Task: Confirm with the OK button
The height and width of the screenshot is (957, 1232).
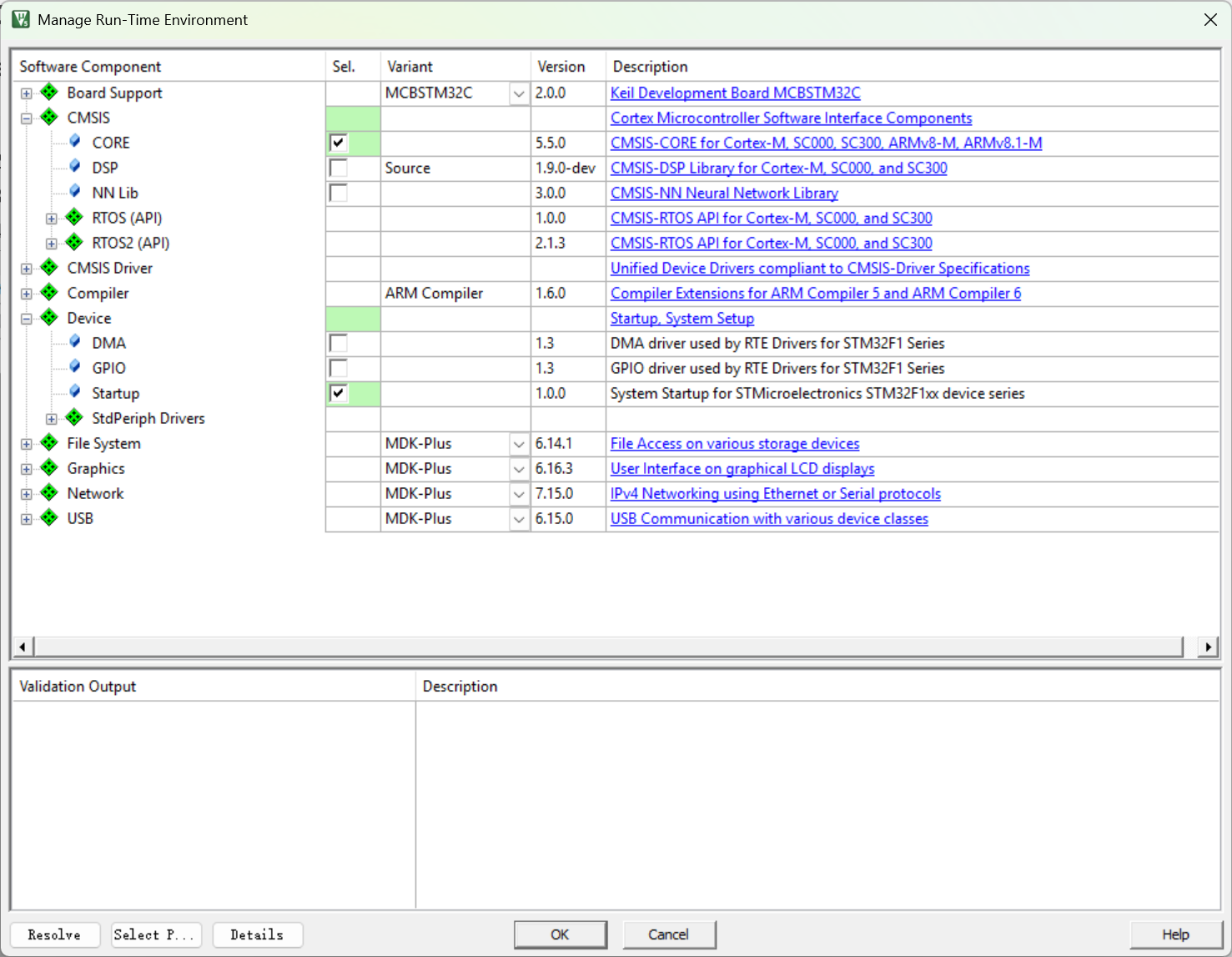Action: point(561,934)
